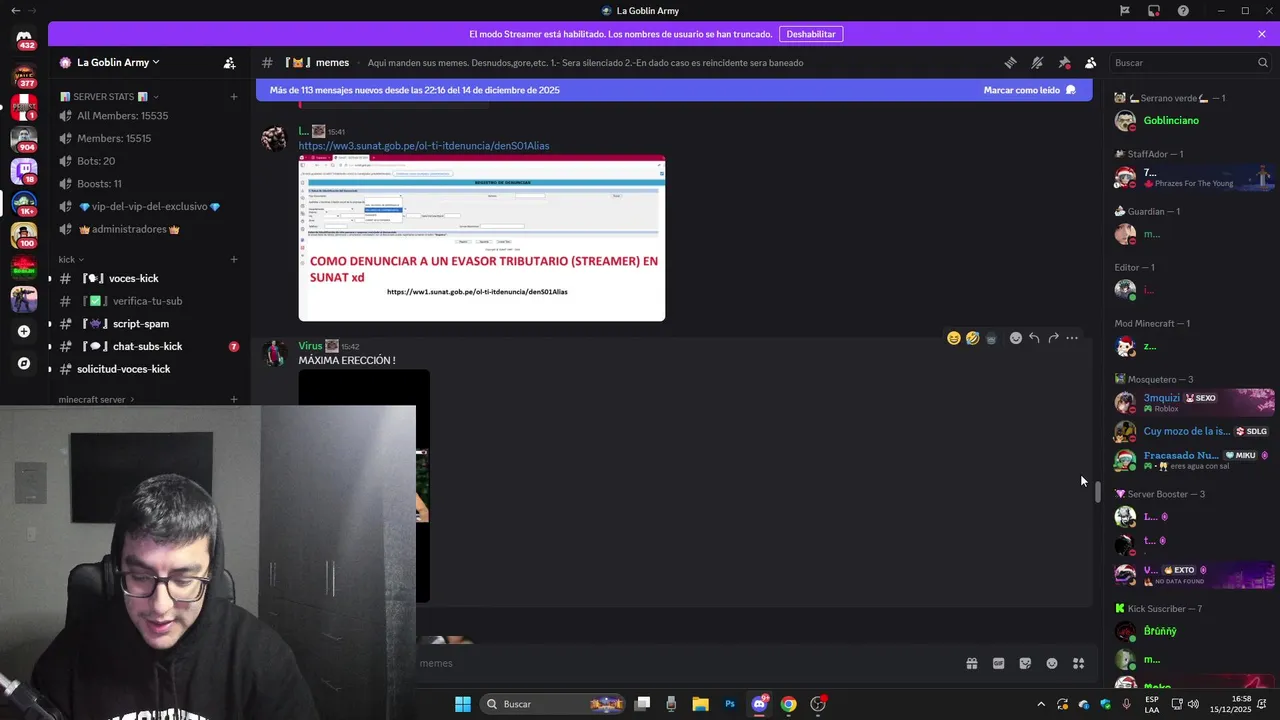
Task: Join the Boosts: 11 voice channel
Action: 148,184
